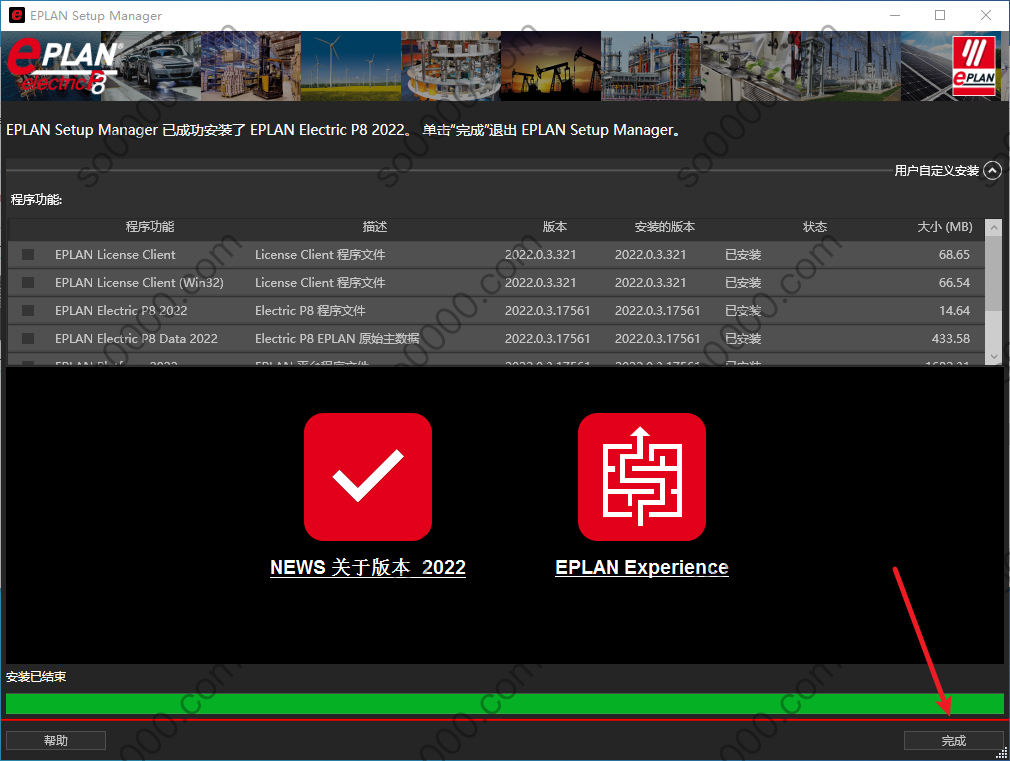Click the 安装已结束 status text

(x=36, y=677)
